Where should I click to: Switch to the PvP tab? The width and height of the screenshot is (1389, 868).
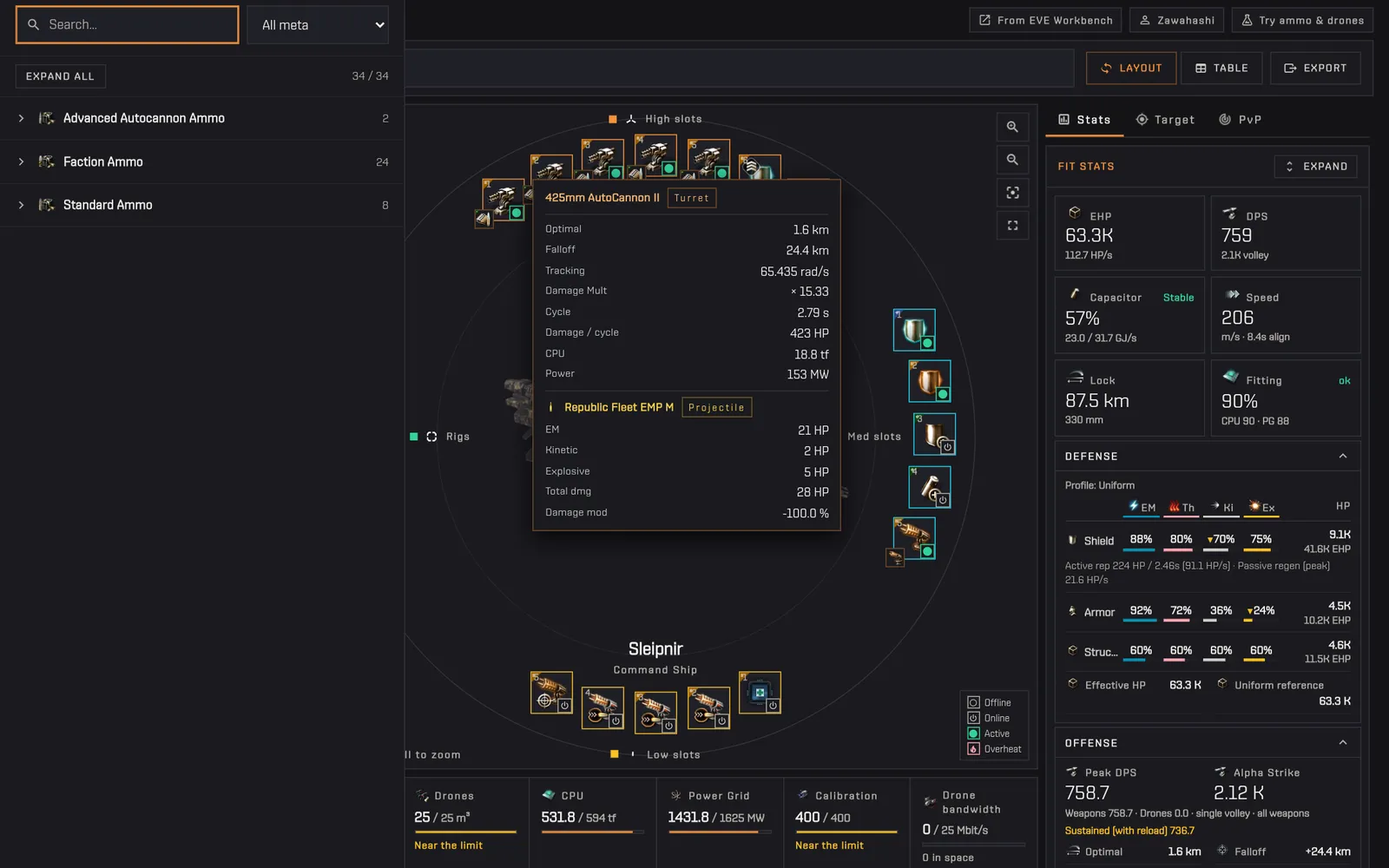pos(1241,120)
